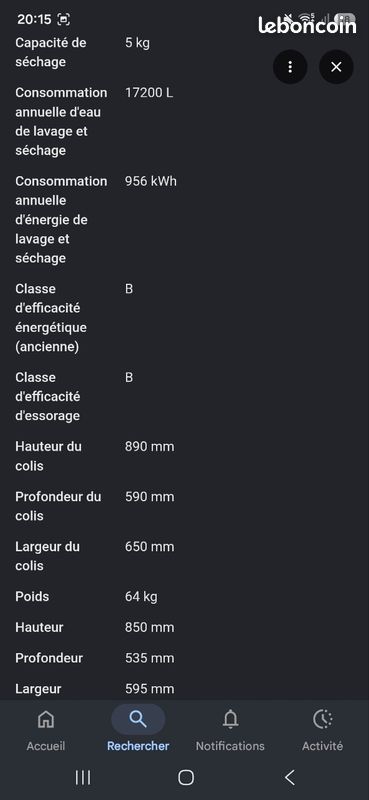Tap the 17200 L water consumption value
Image resolution: width=369 pixels, height=800 pixels.
(149, 93)
